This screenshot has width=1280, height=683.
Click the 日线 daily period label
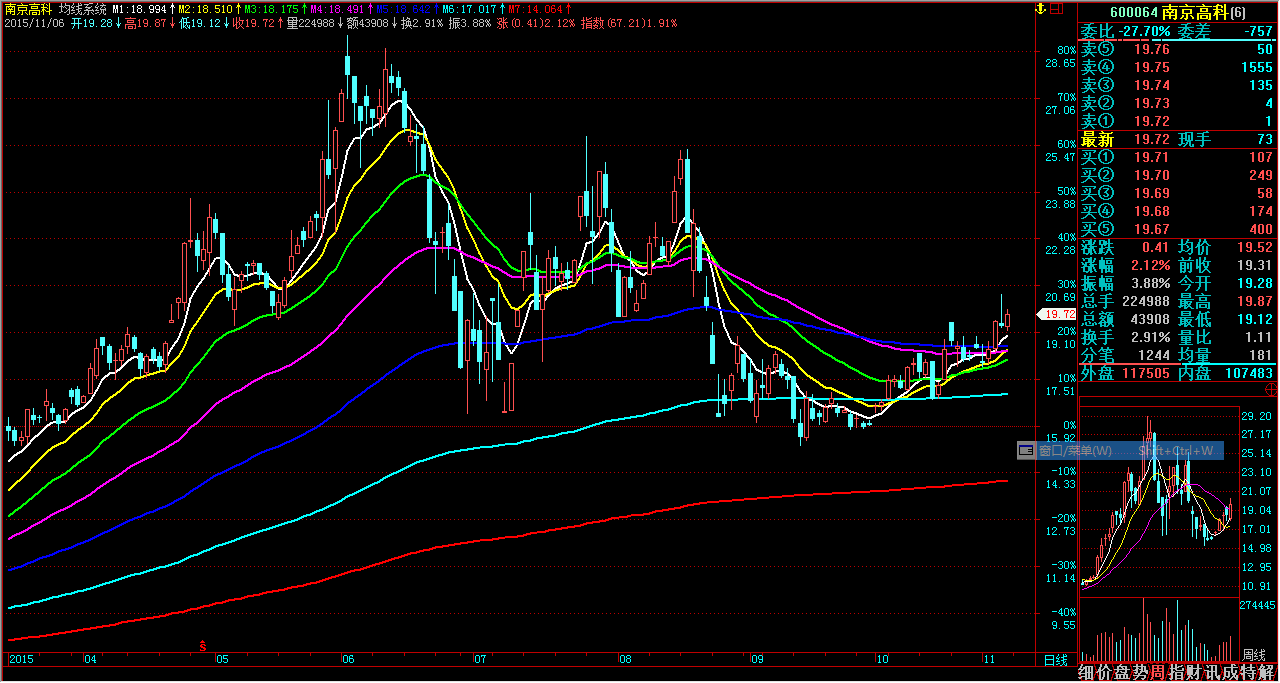(x=1054, y=660)
